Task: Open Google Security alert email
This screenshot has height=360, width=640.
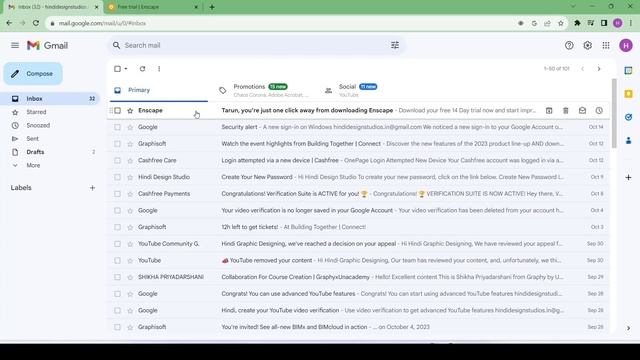Action: pos(358,127)
